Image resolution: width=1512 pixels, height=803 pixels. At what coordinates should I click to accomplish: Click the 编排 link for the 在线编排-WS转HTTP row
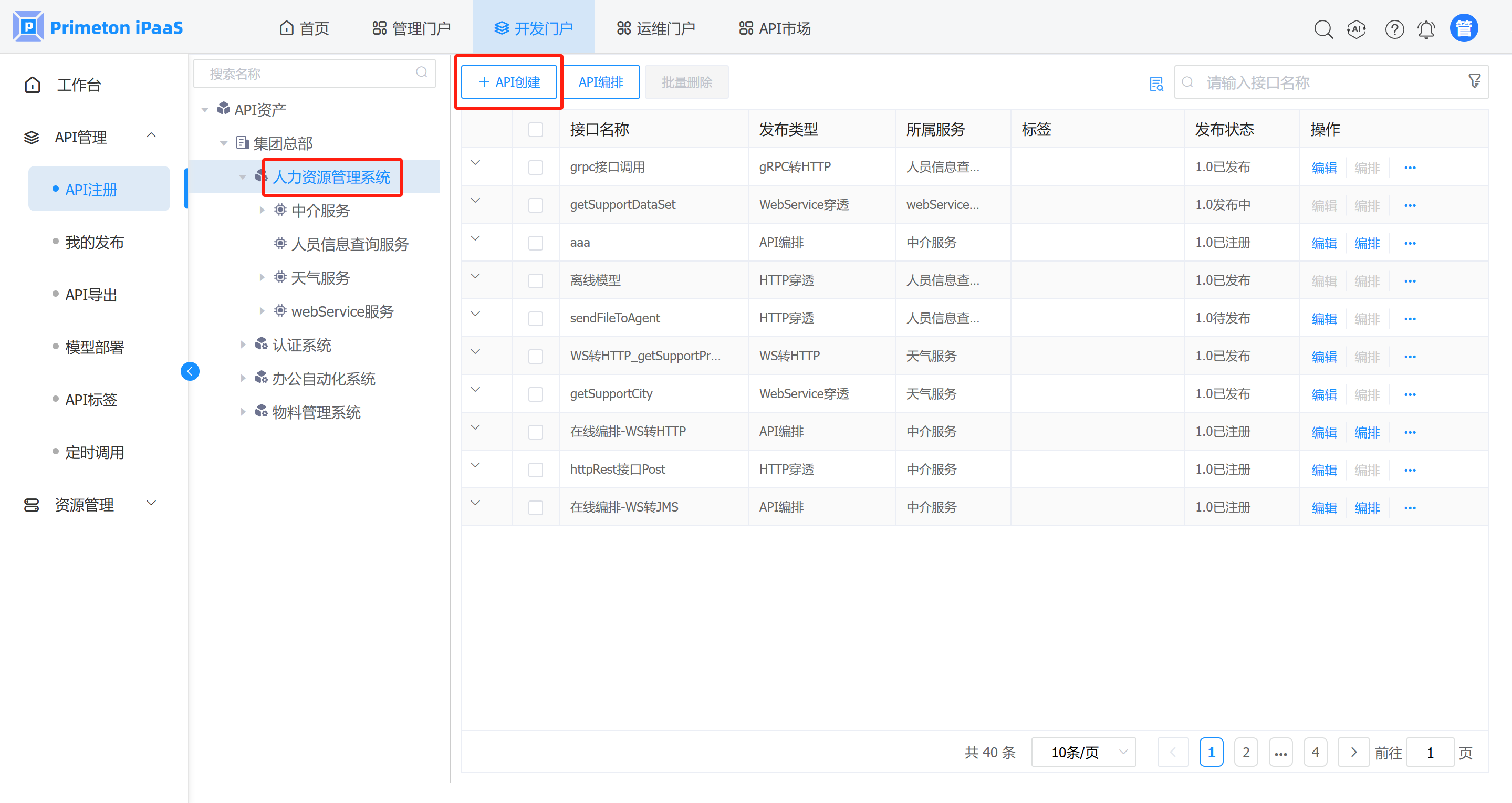[1367, 433]
